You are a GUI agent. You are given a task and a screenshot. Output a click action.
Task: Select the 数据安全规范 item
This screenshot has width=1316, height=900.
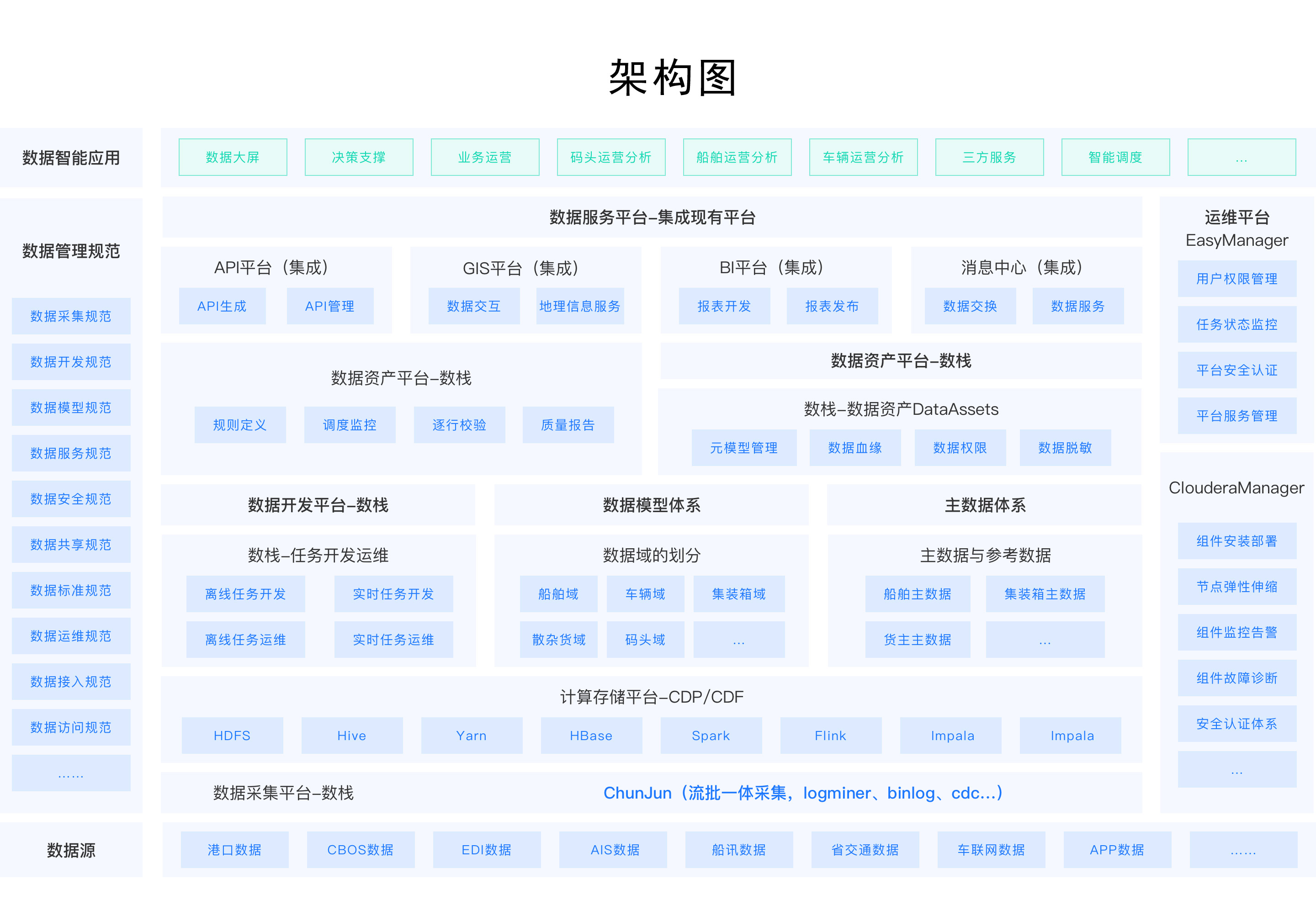point(71,499)
